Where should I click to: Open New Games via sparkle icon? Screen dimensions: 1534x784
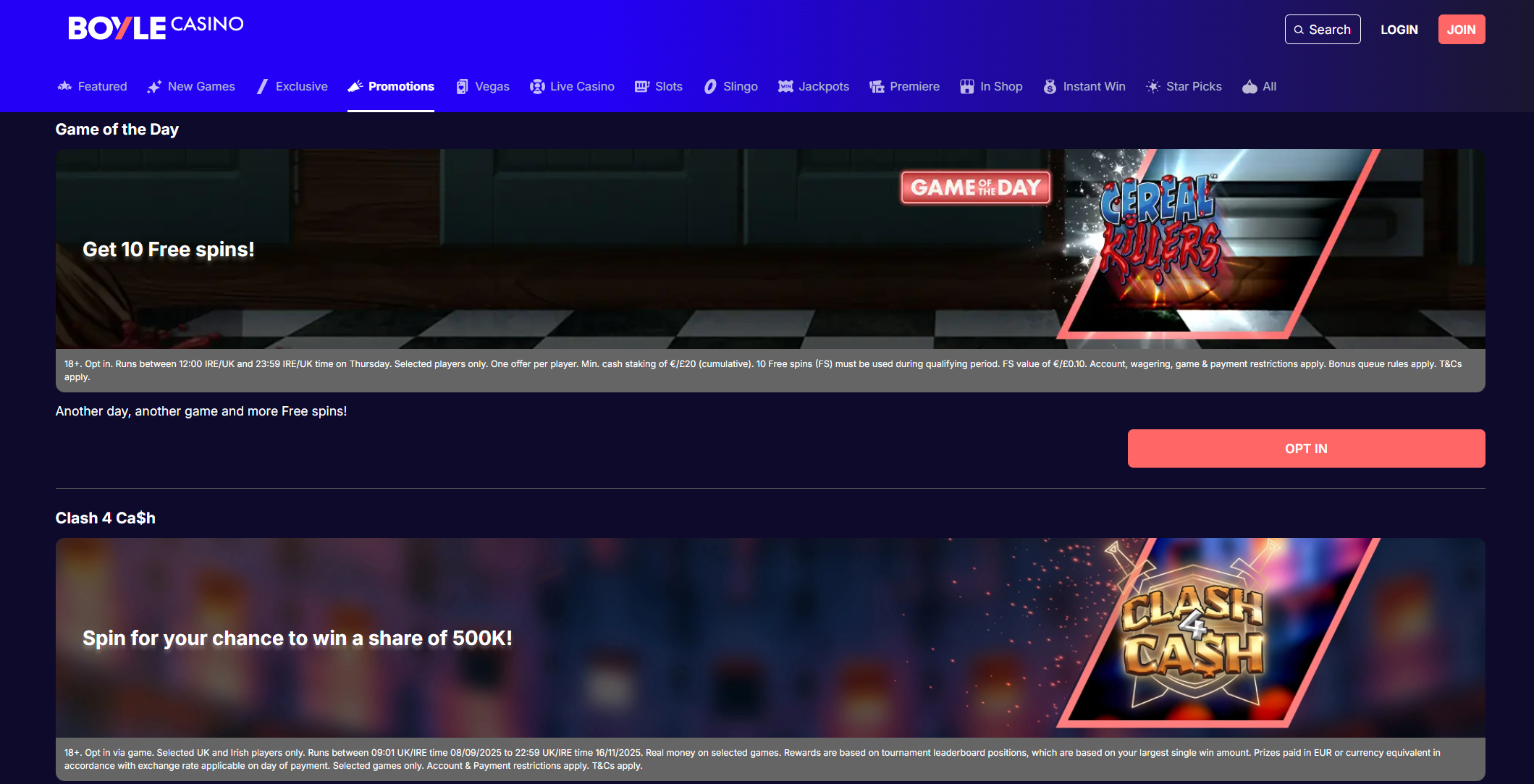[x=154, y=87]
